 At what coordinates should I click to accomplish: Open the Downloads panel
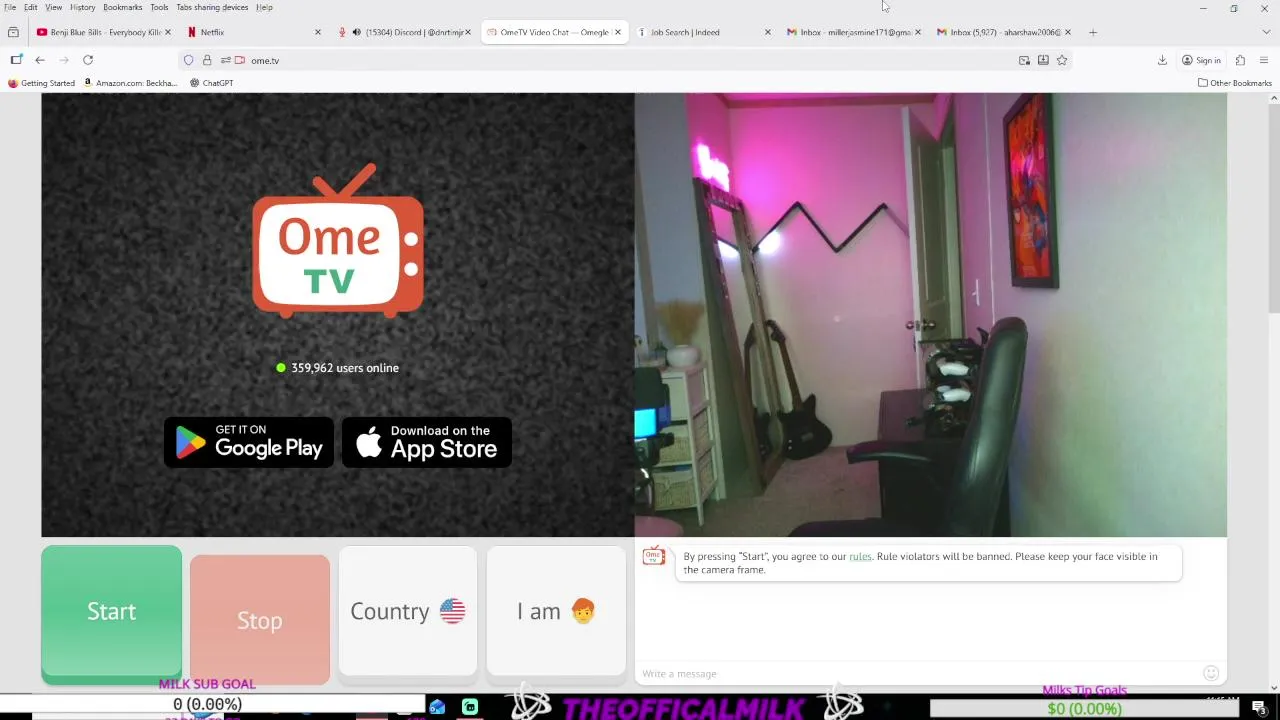point(1162,60)
